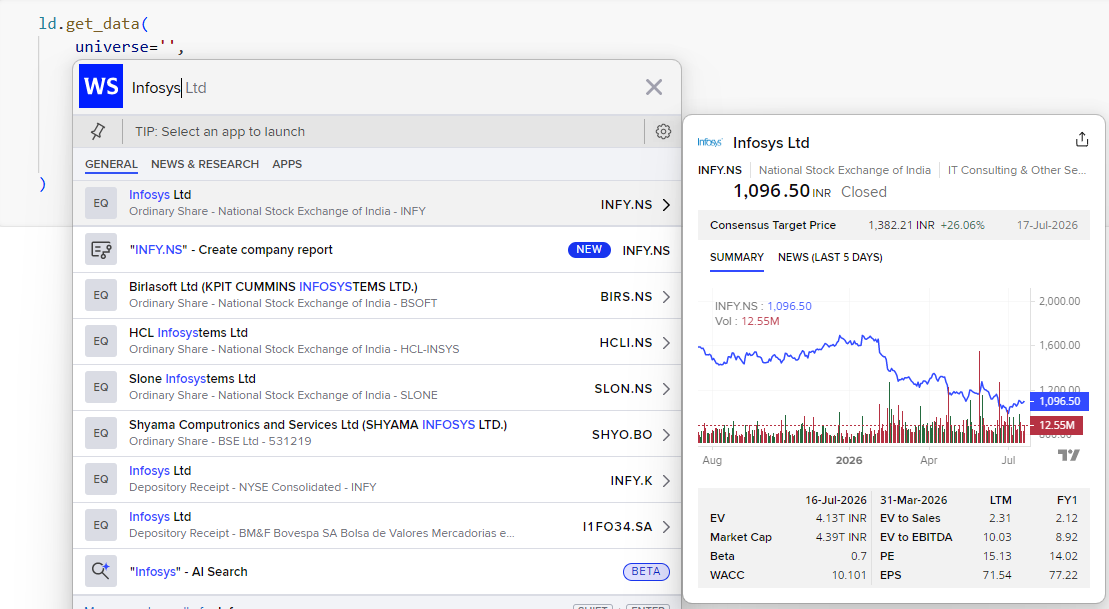Click the Market Cap 4.39T INR value
Image resolution: width=1109 pixels, height=609 pixels.
[x=841, y=538]
